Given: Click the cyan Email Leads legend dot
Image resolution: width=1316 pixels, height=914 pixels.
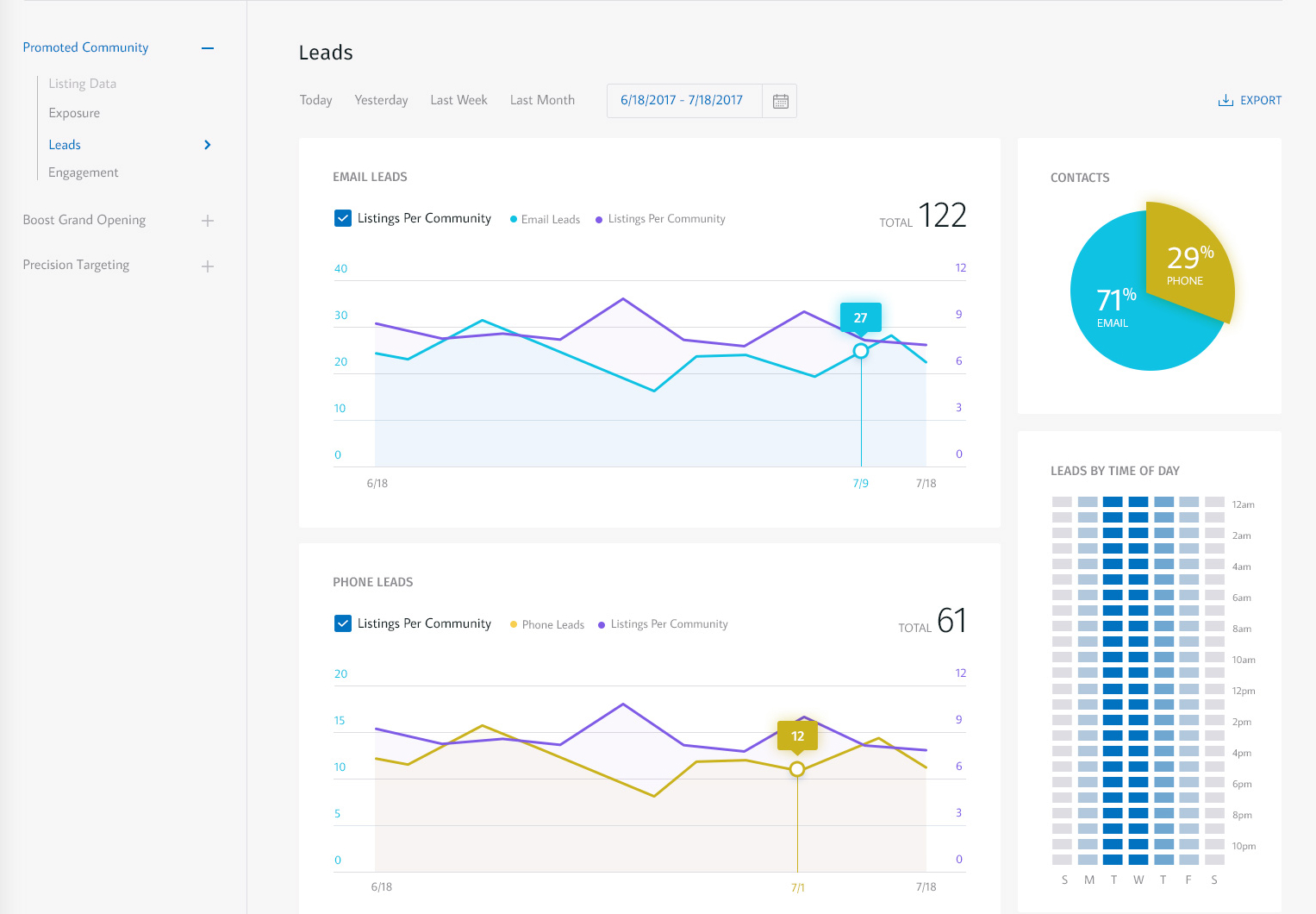Looking at the screenshot, I should coord(514,220).
